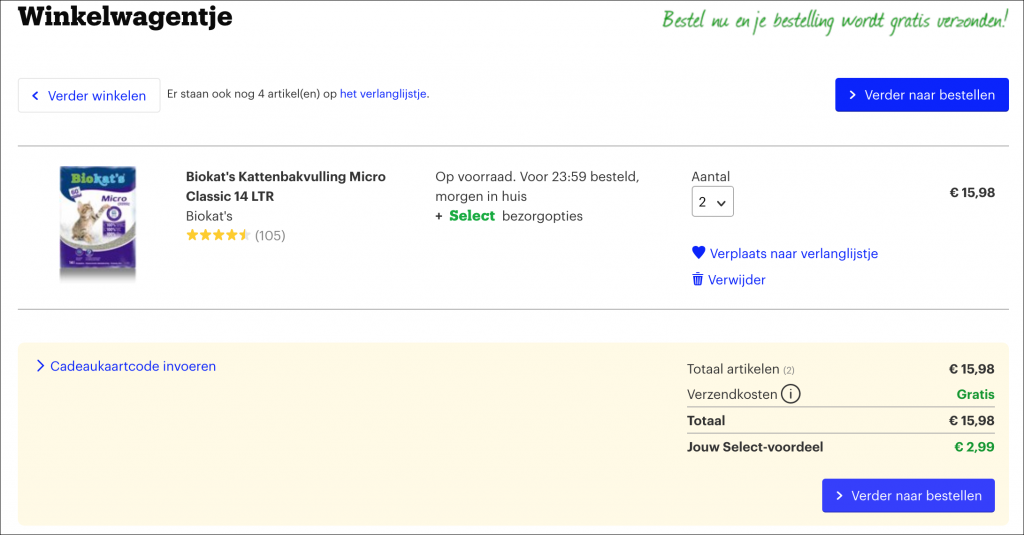1024x535 pixels.
Task: Click the Totaal artikelen label
Action: (x=733, y=369)
